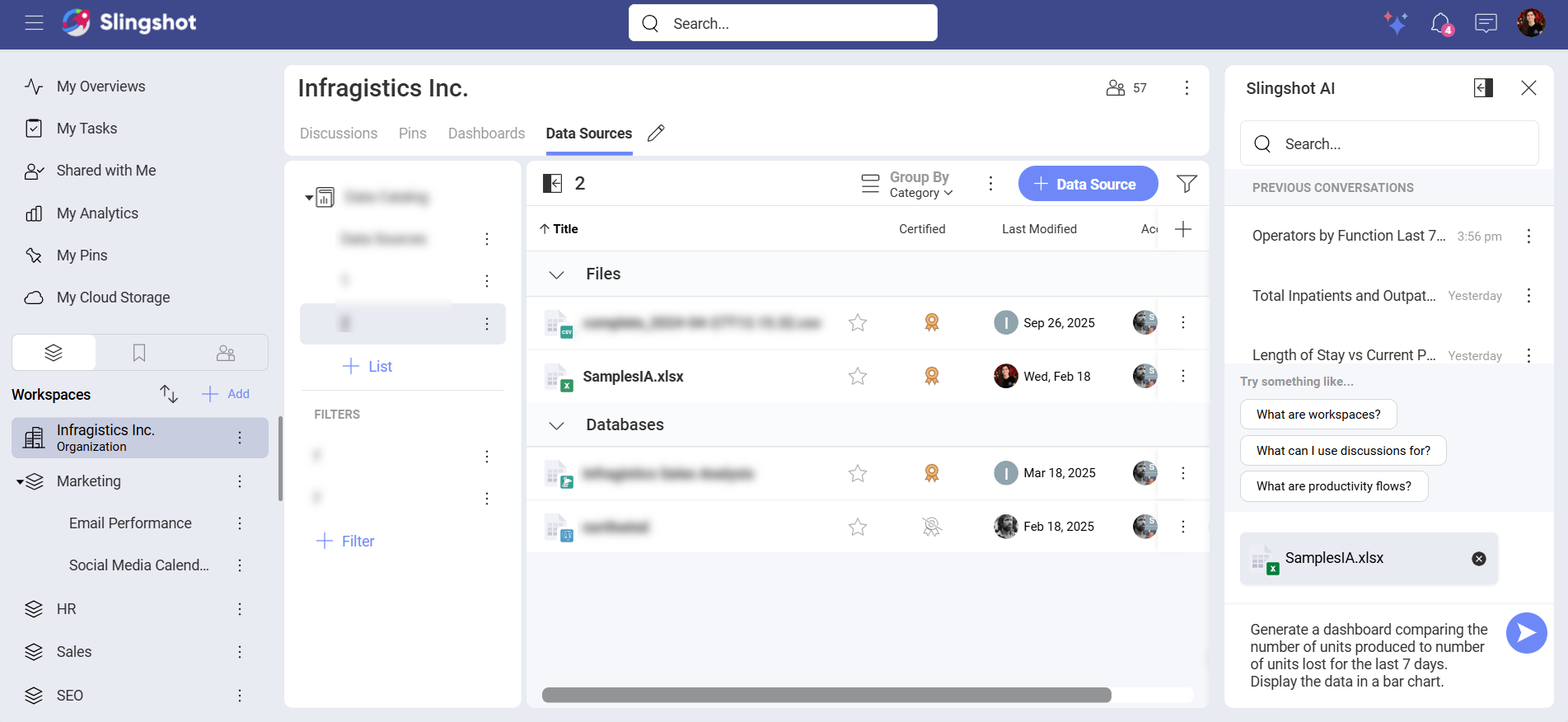The height and width of the screenshot is (722, 1568).
Task: Click the Slingshot logo
Action: pyautogui.click(x=129, y=22)
